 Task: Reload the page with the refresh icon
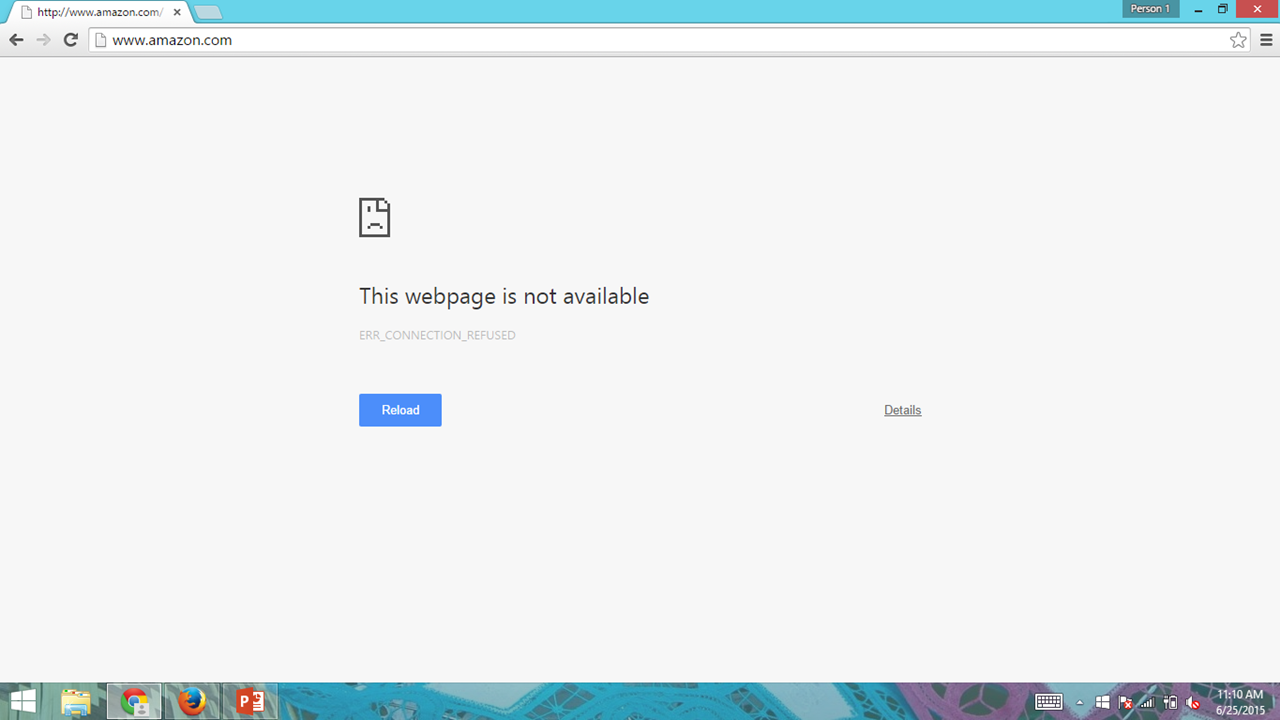coord(70,40)
